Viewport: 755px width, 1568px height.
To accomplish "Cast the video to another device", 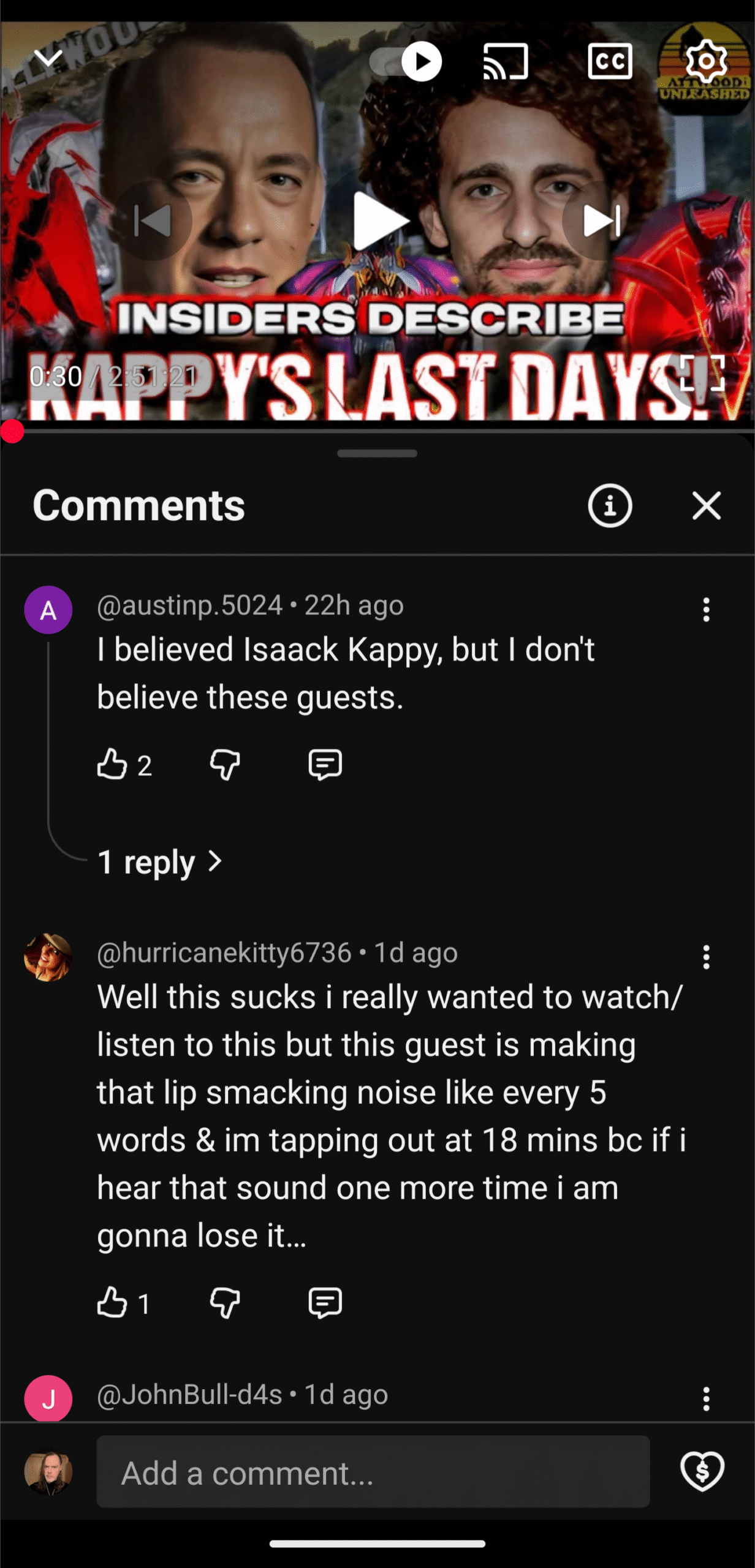I will 506,61.
